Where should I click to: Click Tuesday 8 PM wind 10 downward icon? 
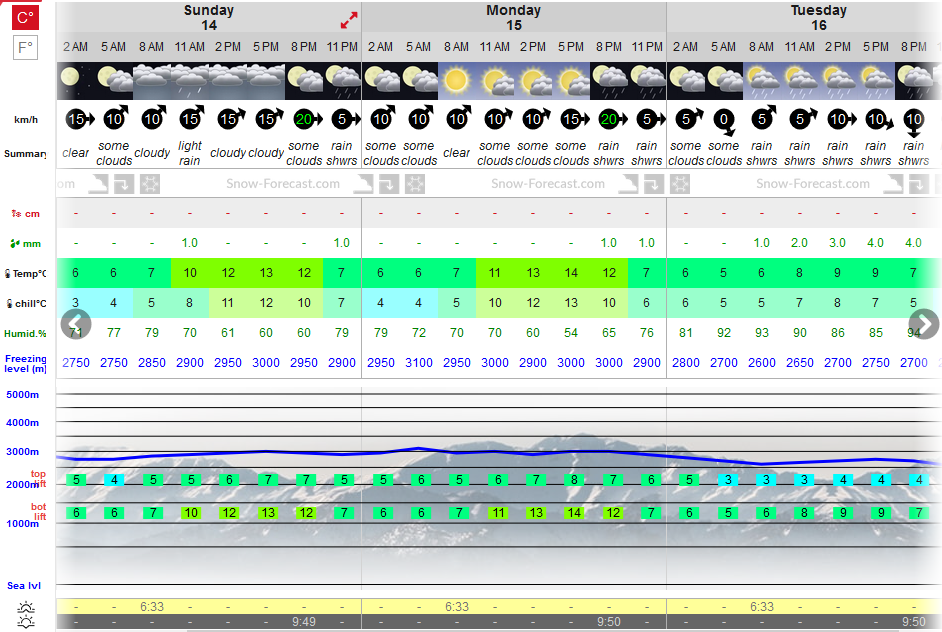click(x=914, y=122)
